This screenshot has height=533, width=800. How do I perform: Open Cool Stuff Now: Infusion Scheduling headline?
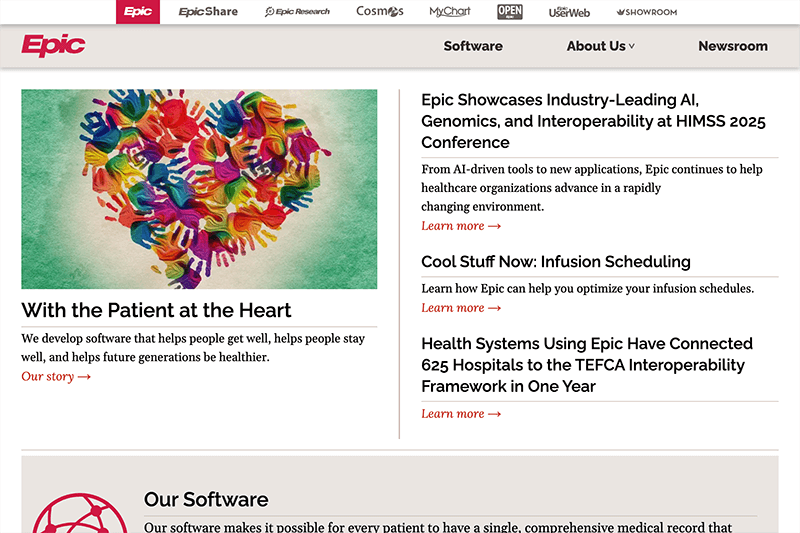coord(555,262)
